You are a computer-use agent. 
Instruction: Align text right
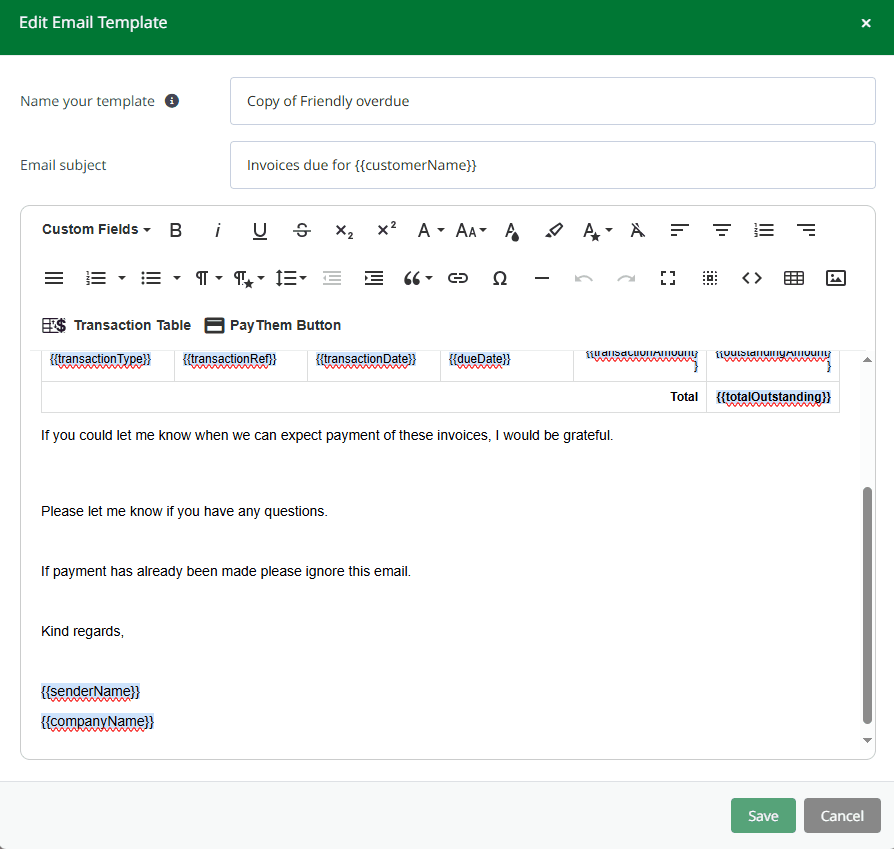tap(806, 230)
